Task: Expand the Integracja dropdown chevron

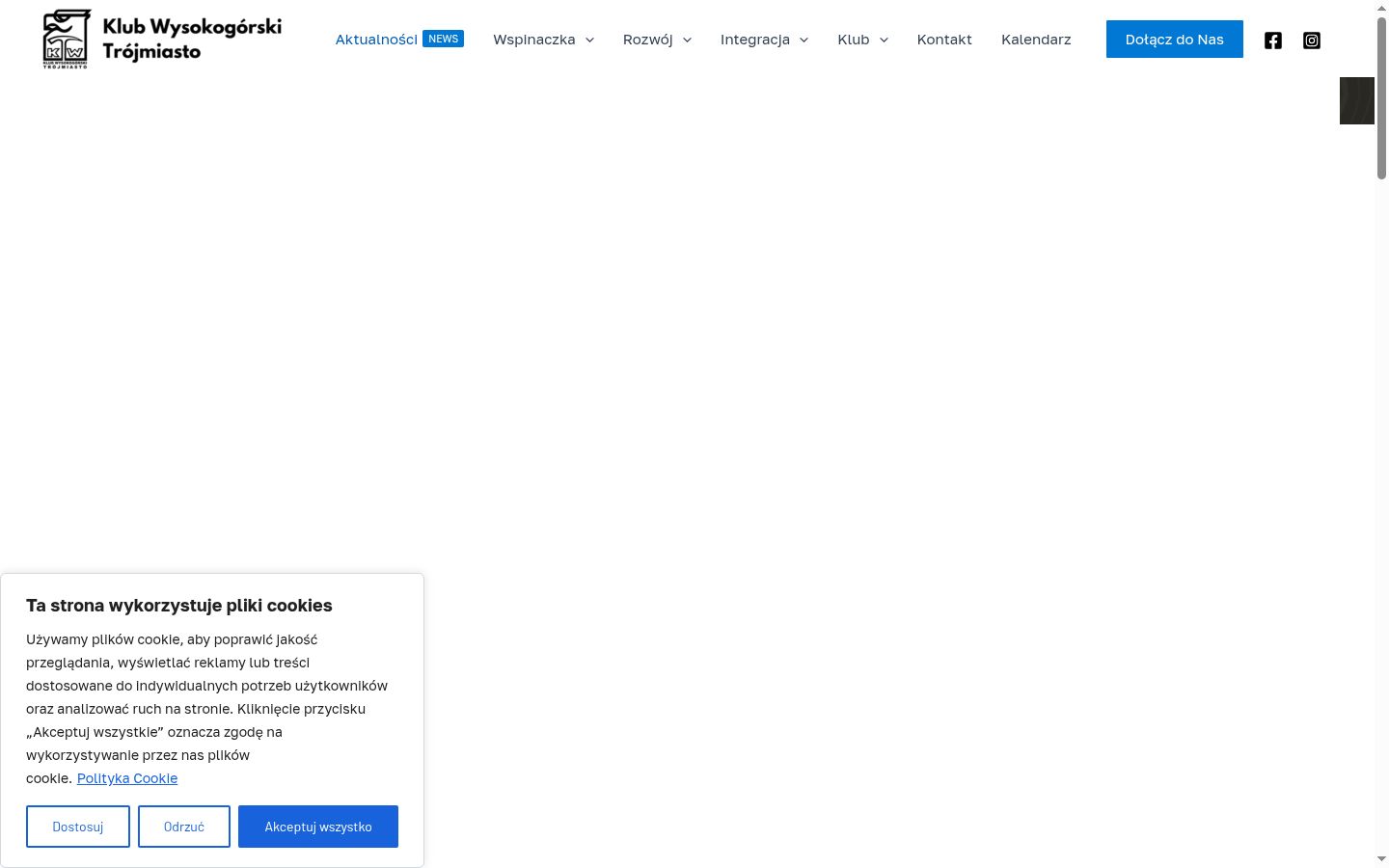Action: 803,40
